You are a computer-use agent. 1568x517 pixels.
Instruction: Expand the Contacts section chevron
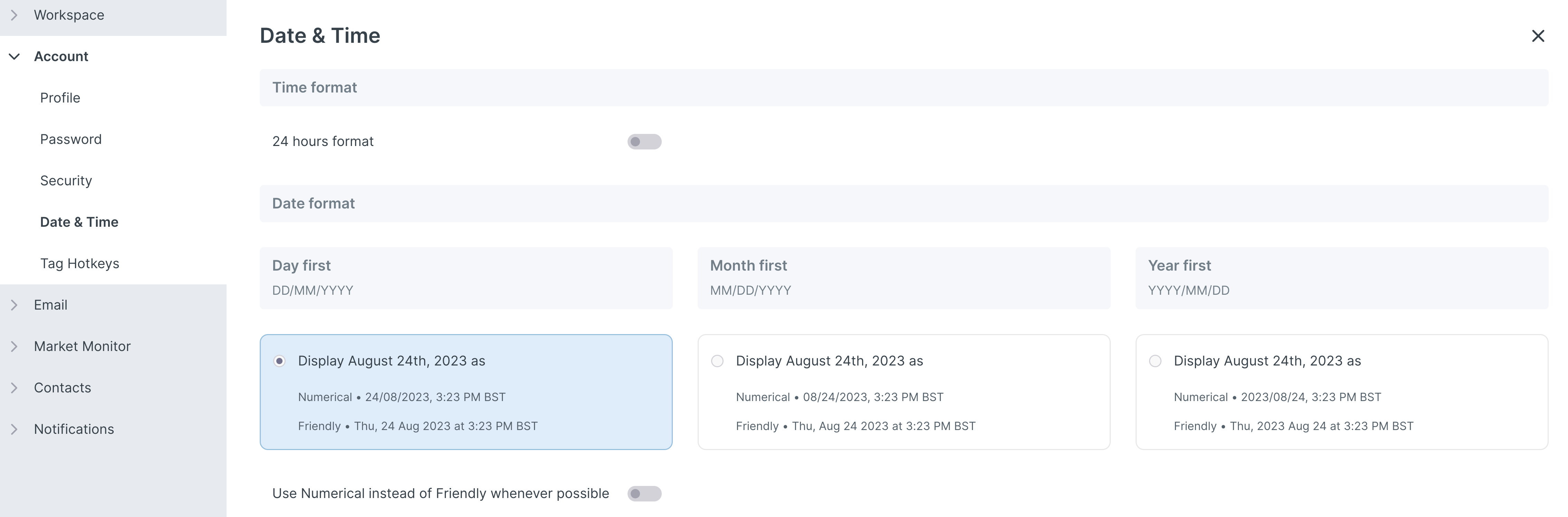[14, 388]
